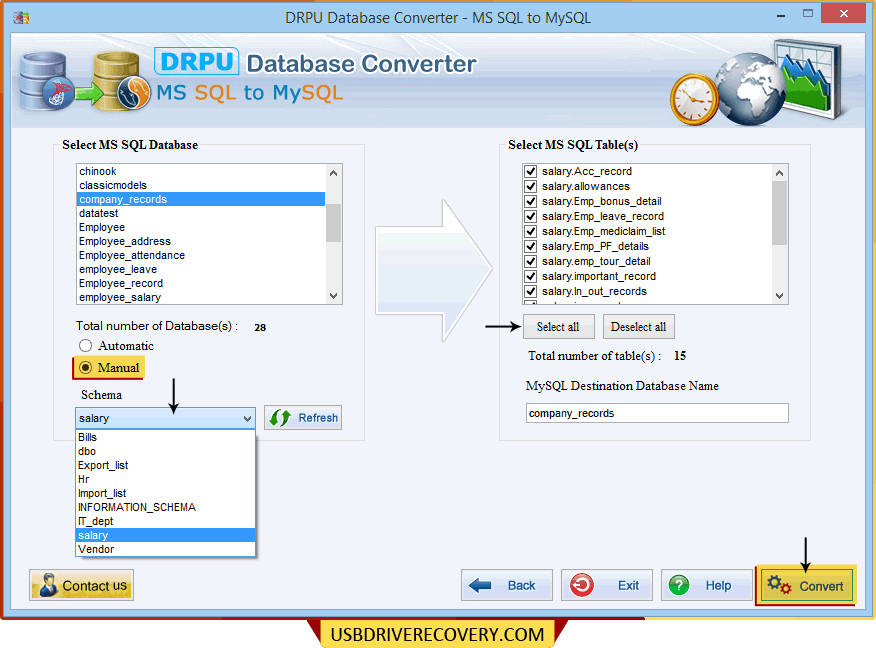This screenshot has height=648, width=876.
Task: Click the Back blue arrow icon
Action: (480, 585)
